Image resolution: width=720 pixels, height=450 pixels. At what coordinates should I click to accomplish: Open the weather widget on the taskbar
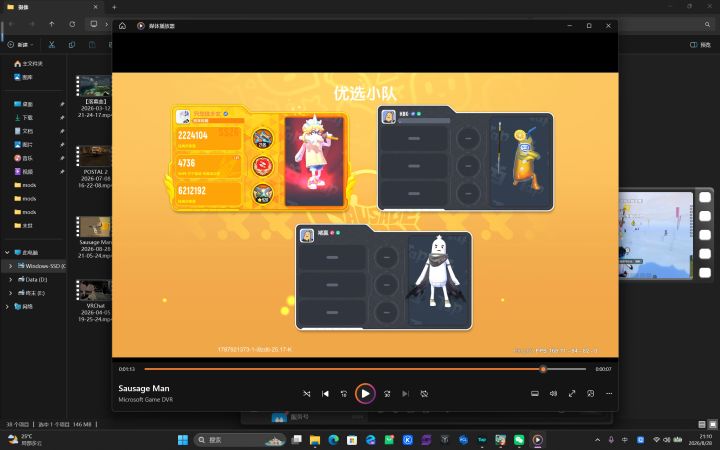25,439
